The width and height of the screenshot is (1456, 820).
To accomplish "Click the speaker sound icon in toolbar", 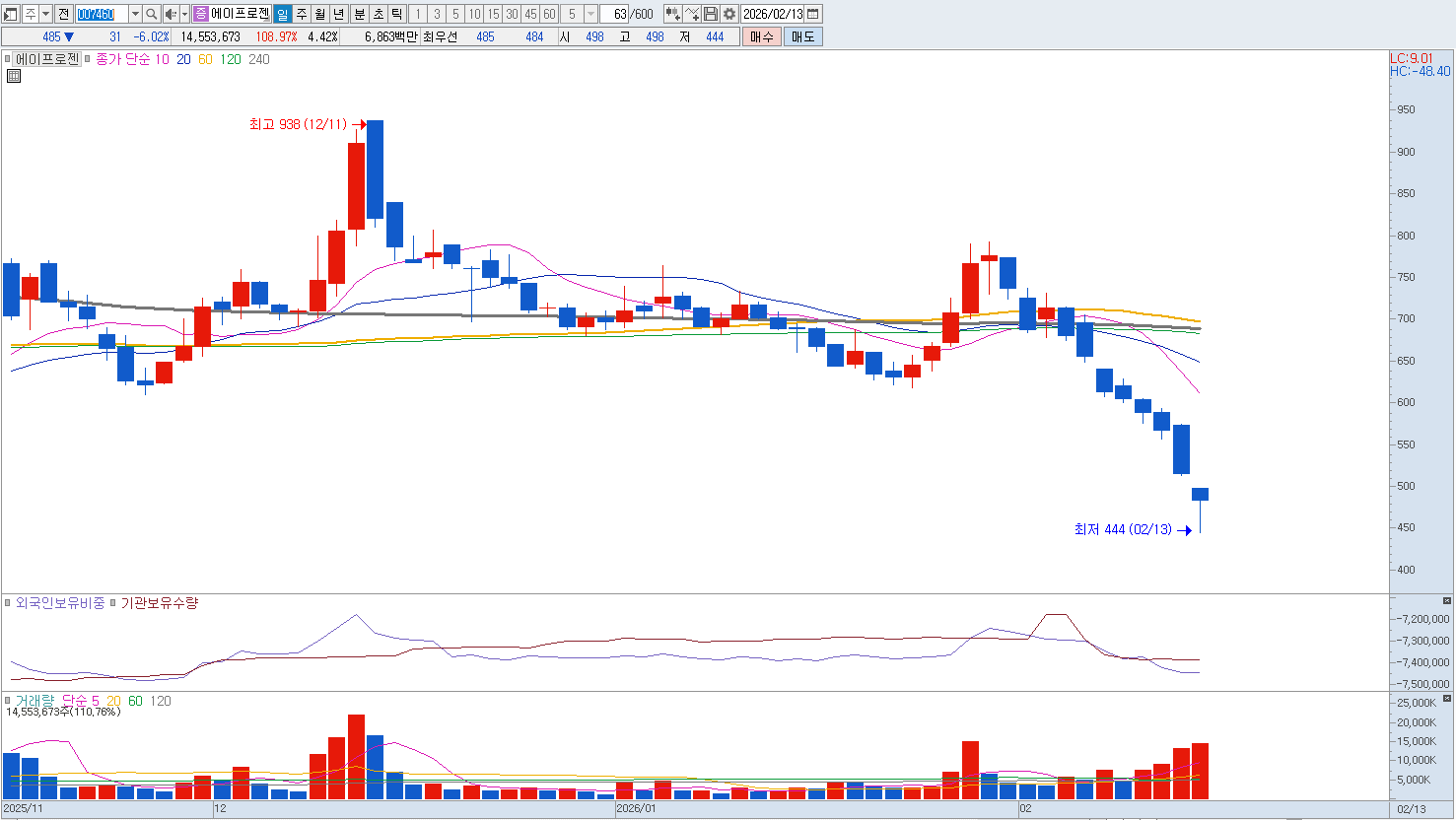I will (x=171, y=14).
